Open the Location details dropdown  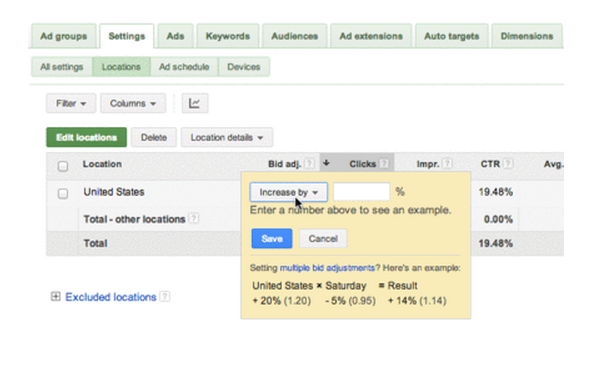[x=227, y=137]
